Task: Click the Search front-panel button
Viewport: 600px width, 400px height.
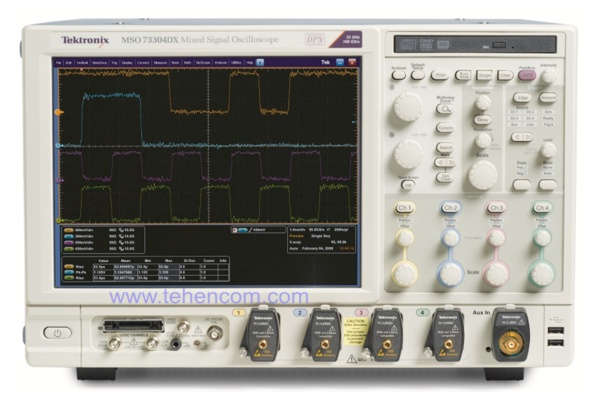Action: (445, 147)
